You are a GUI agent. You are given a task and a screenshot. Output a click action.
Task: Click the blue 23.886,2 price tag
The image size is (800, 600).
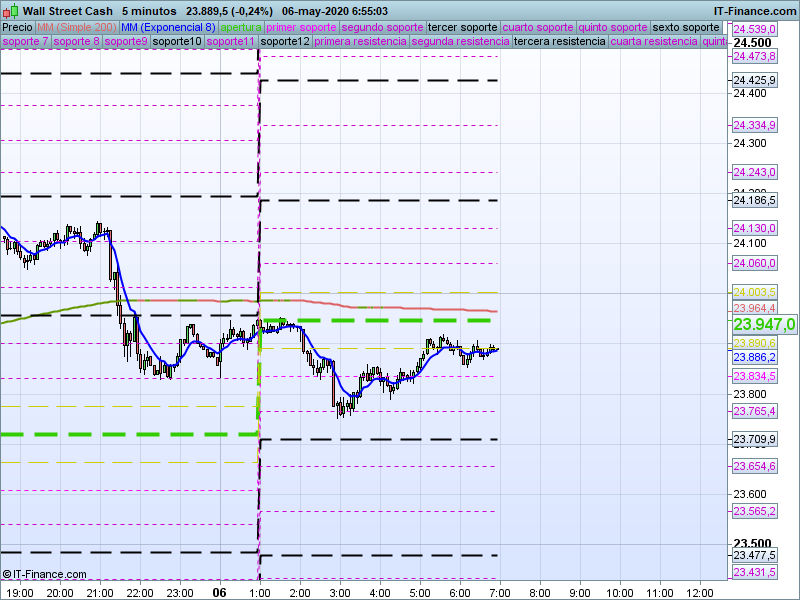click(x=753, y=357)
